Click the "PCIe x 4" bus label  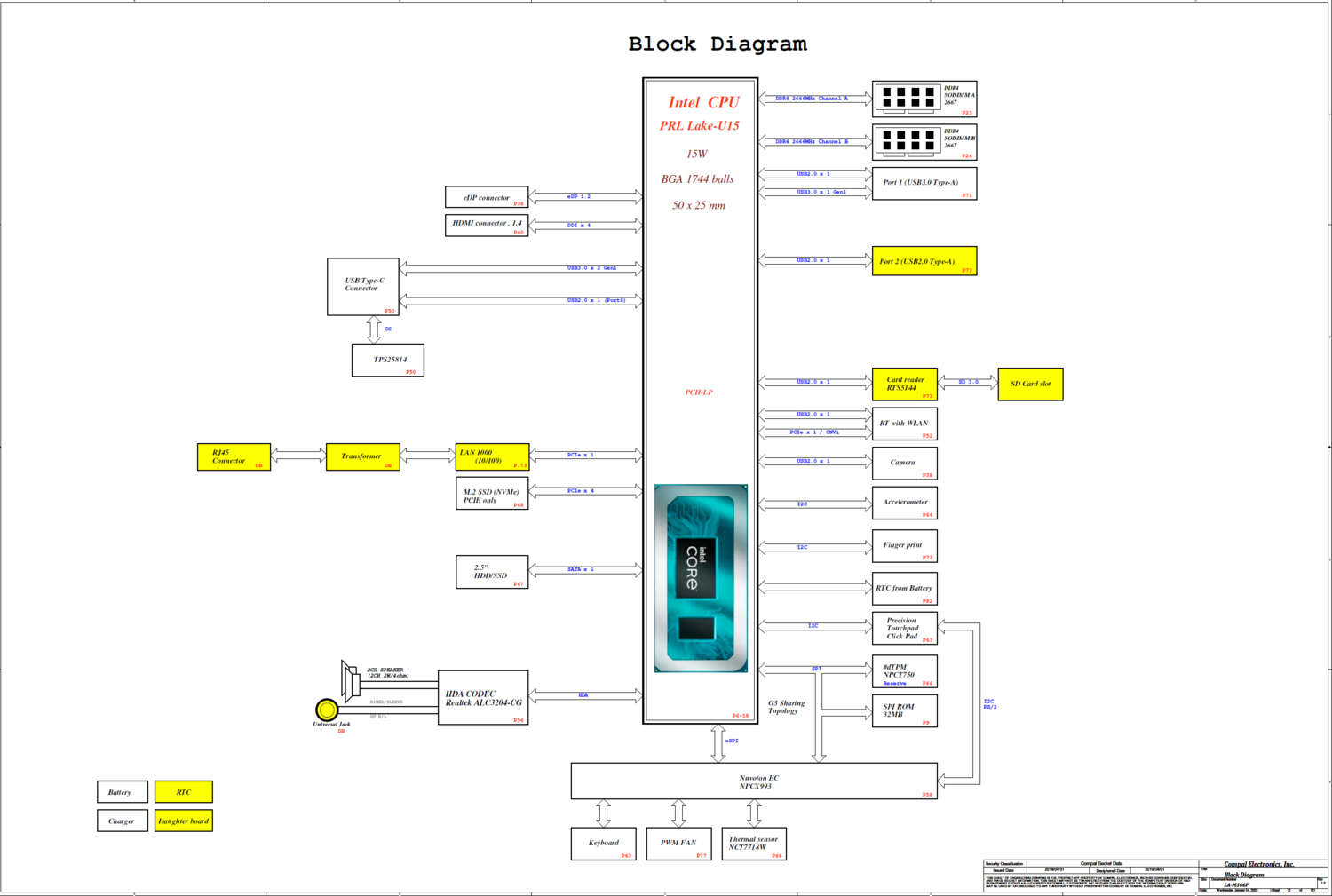581,490
